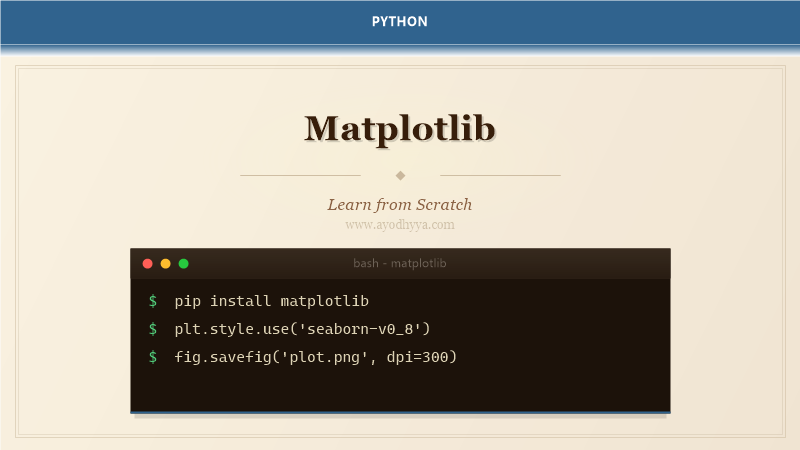Click the $ prompt before pip install

point(153,301)
